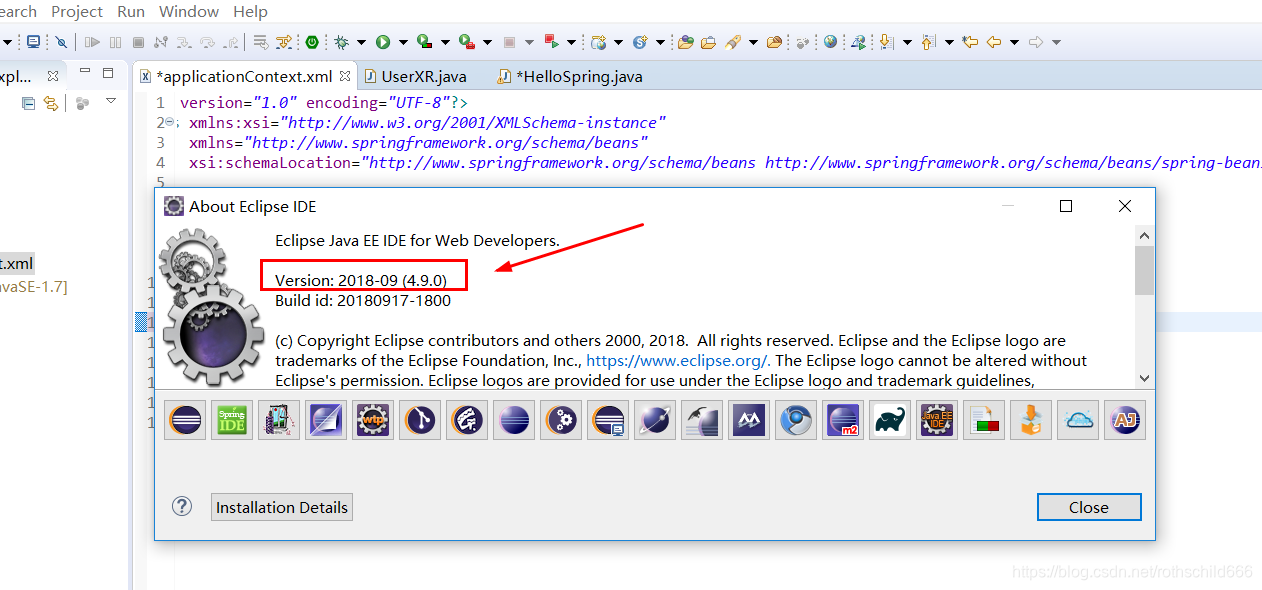Click the About dialog scrollbar thumb

1145,270
